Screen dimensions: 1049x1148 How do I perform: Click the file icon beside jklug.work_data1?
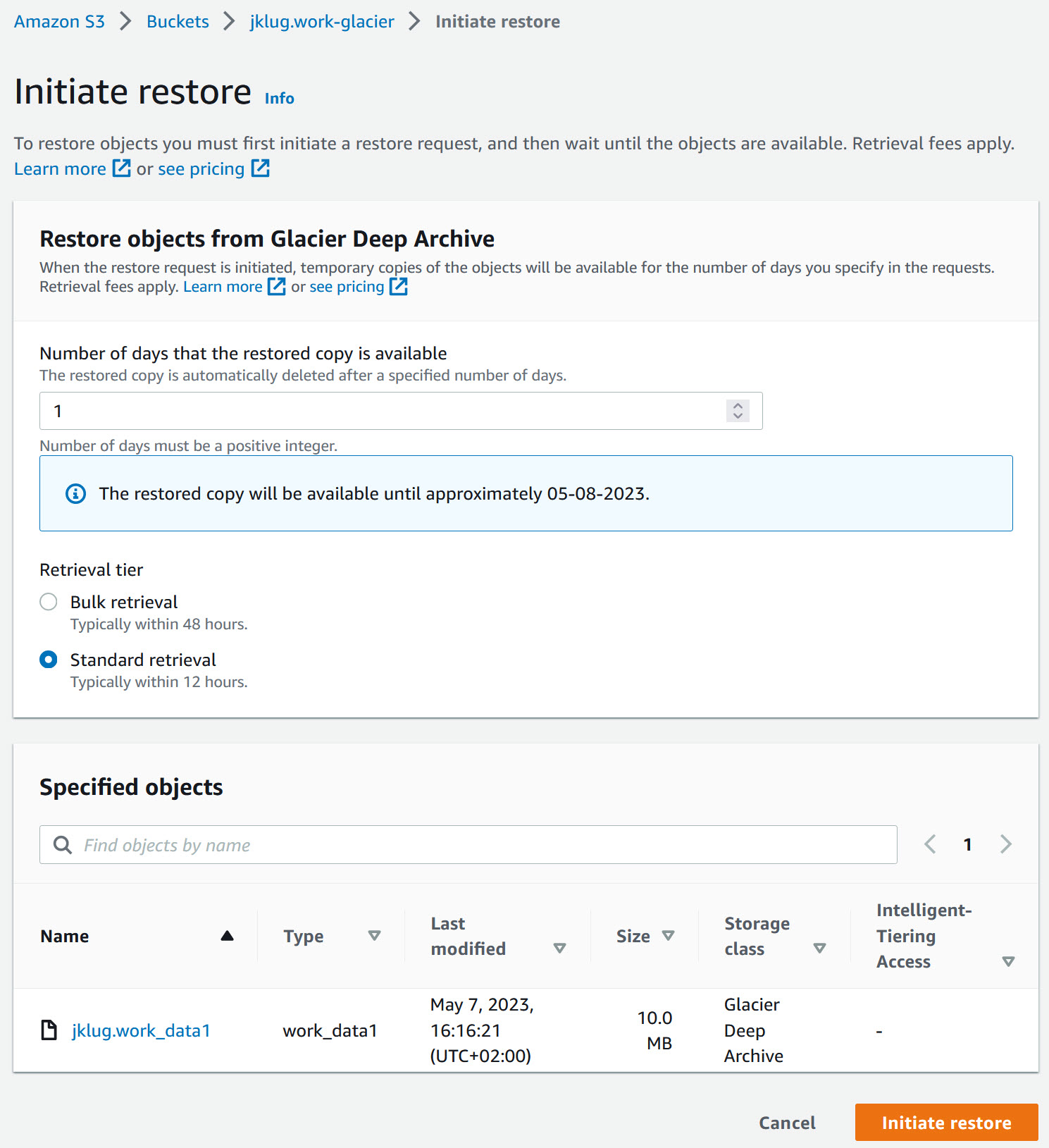point(49,1030)
